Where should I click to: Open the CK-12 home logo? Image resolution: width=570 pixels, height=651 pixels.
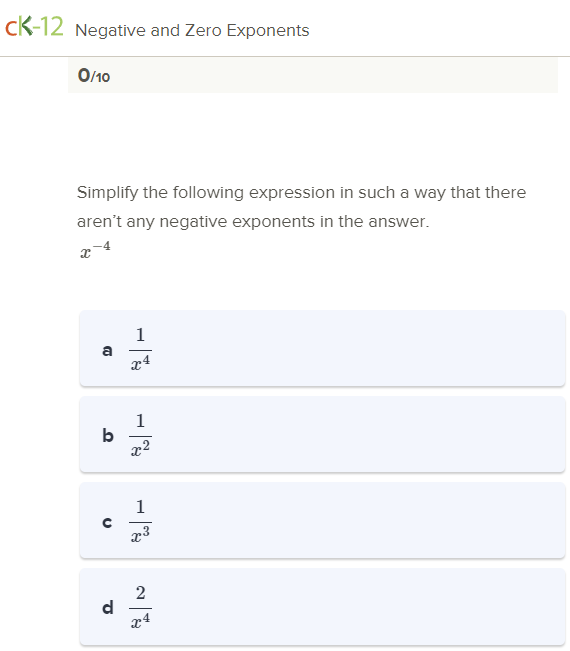34,27
